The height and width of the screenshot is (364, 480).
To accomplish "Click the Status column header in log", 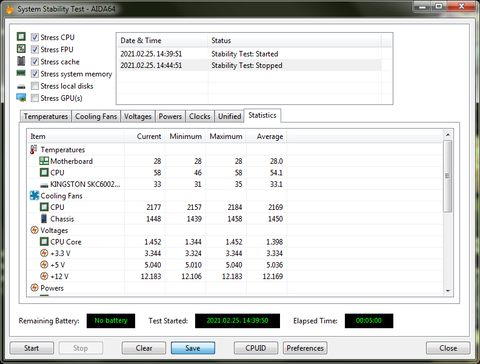I will (295, 40).
